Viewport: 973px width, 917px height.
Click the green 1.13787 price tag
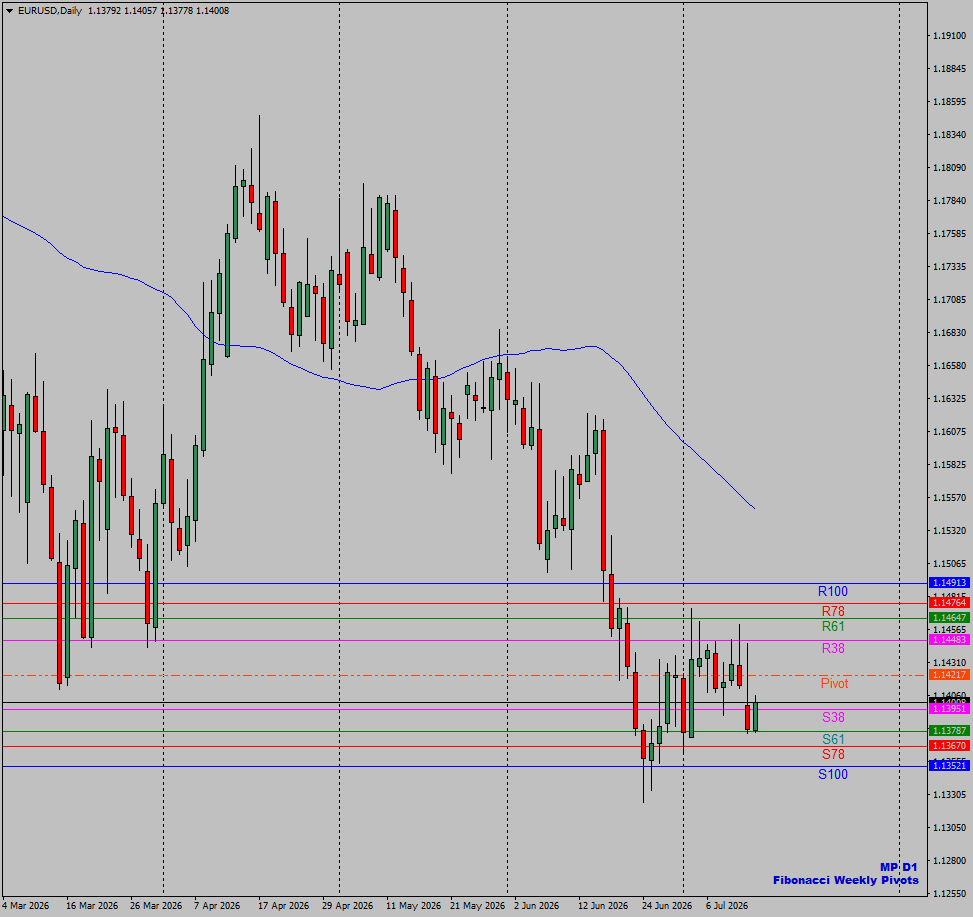pyautogui.click(x=949, y=730)
